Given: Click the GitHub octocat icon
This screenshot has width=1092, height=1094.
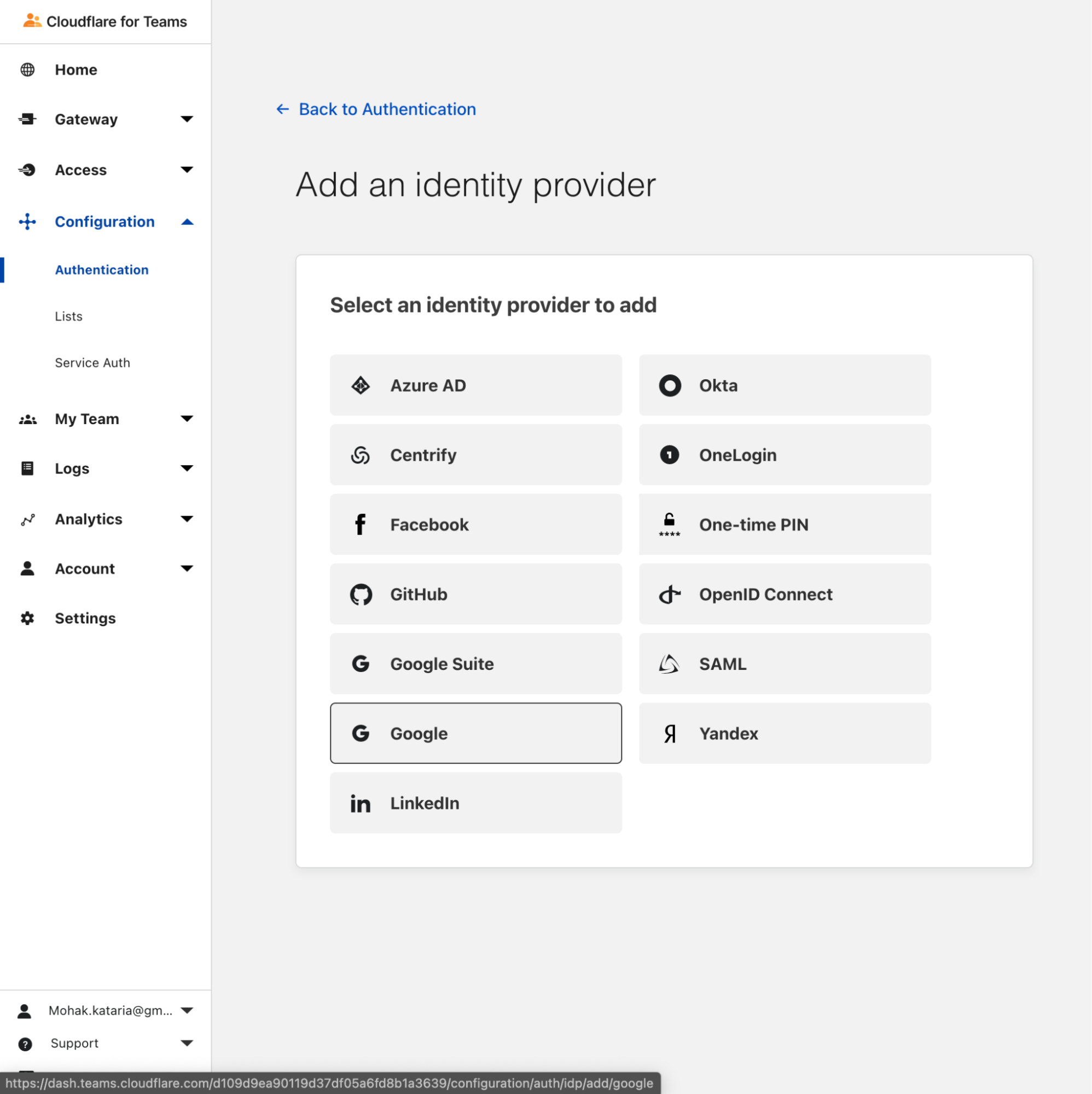Looking at the screenshot, I should point(361,594).
